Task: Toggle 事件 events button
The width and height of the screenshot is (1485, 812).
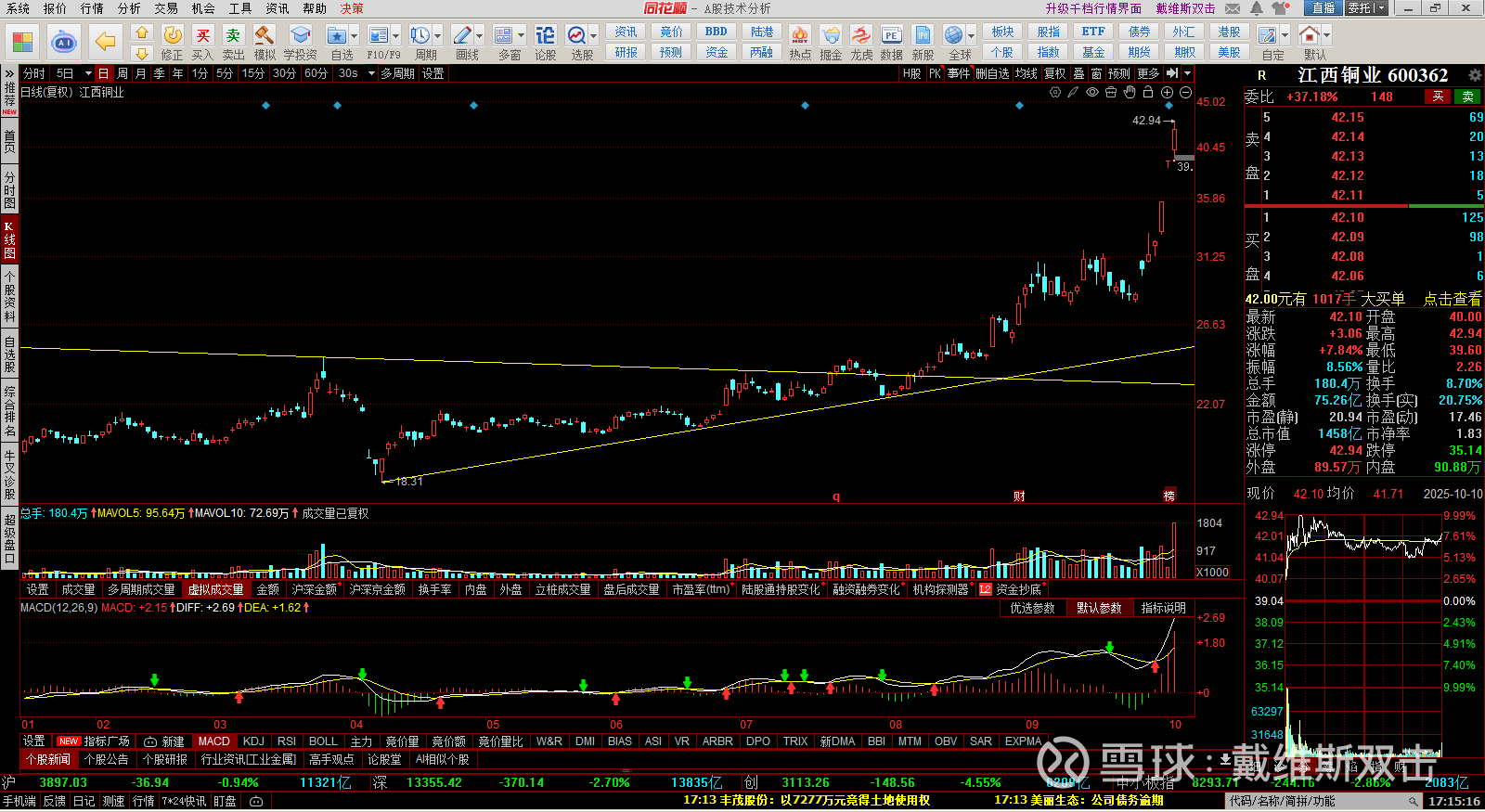Action: [x=959, y=73]
